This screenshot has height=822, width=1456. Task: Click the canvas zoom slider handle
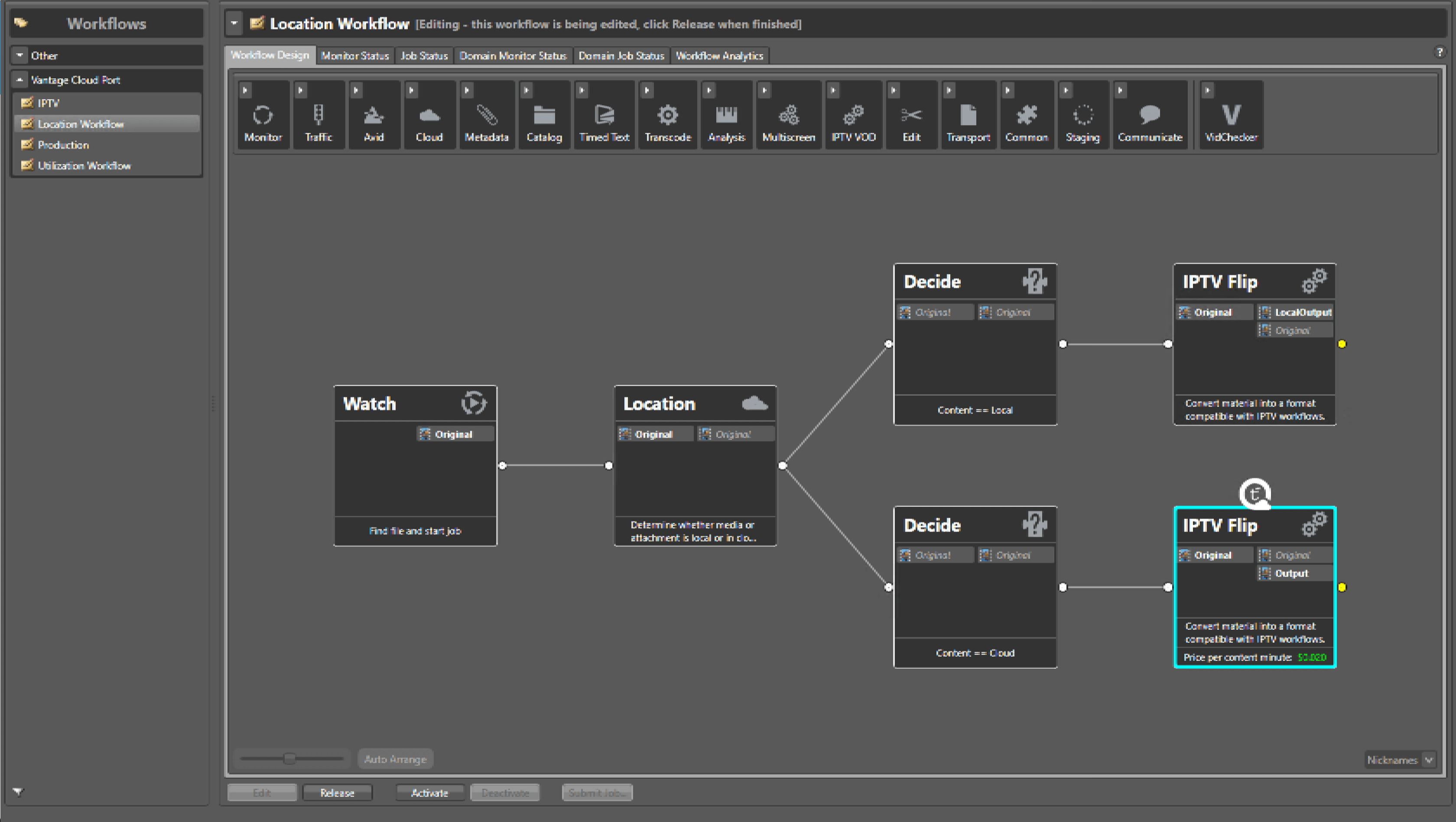(289, 759)
